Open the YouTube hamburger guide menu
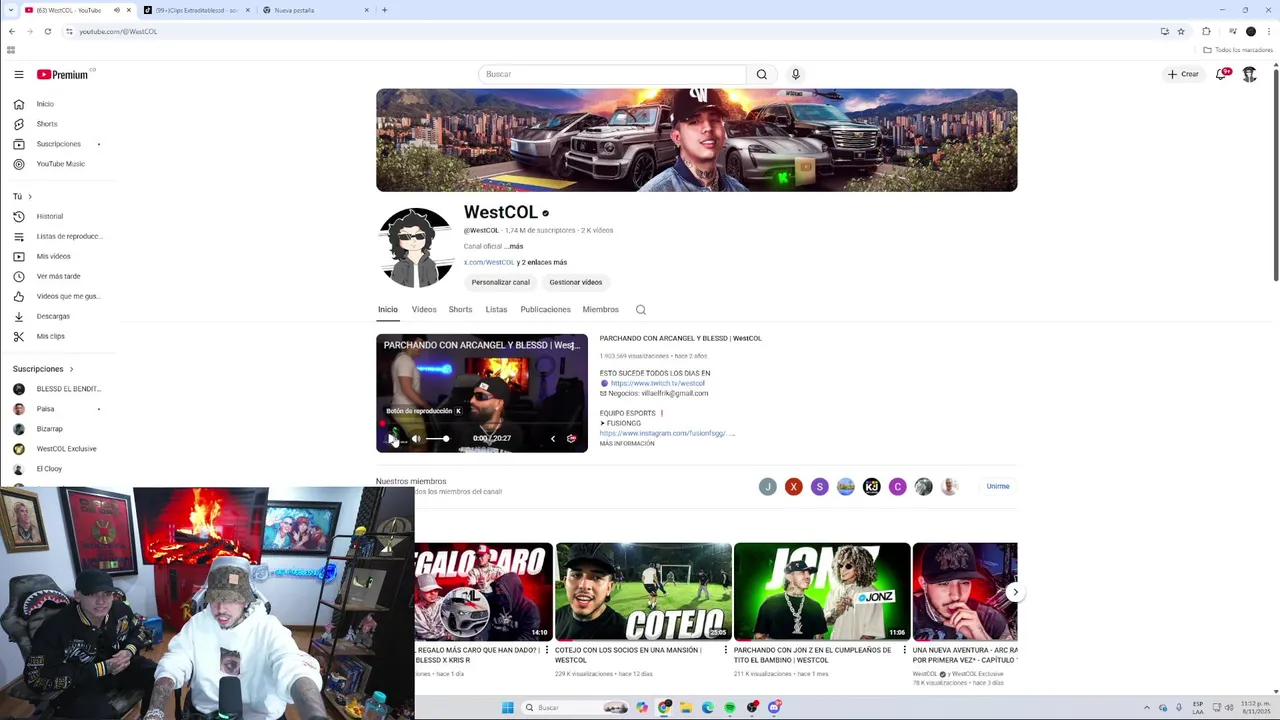 coord(19,74)
